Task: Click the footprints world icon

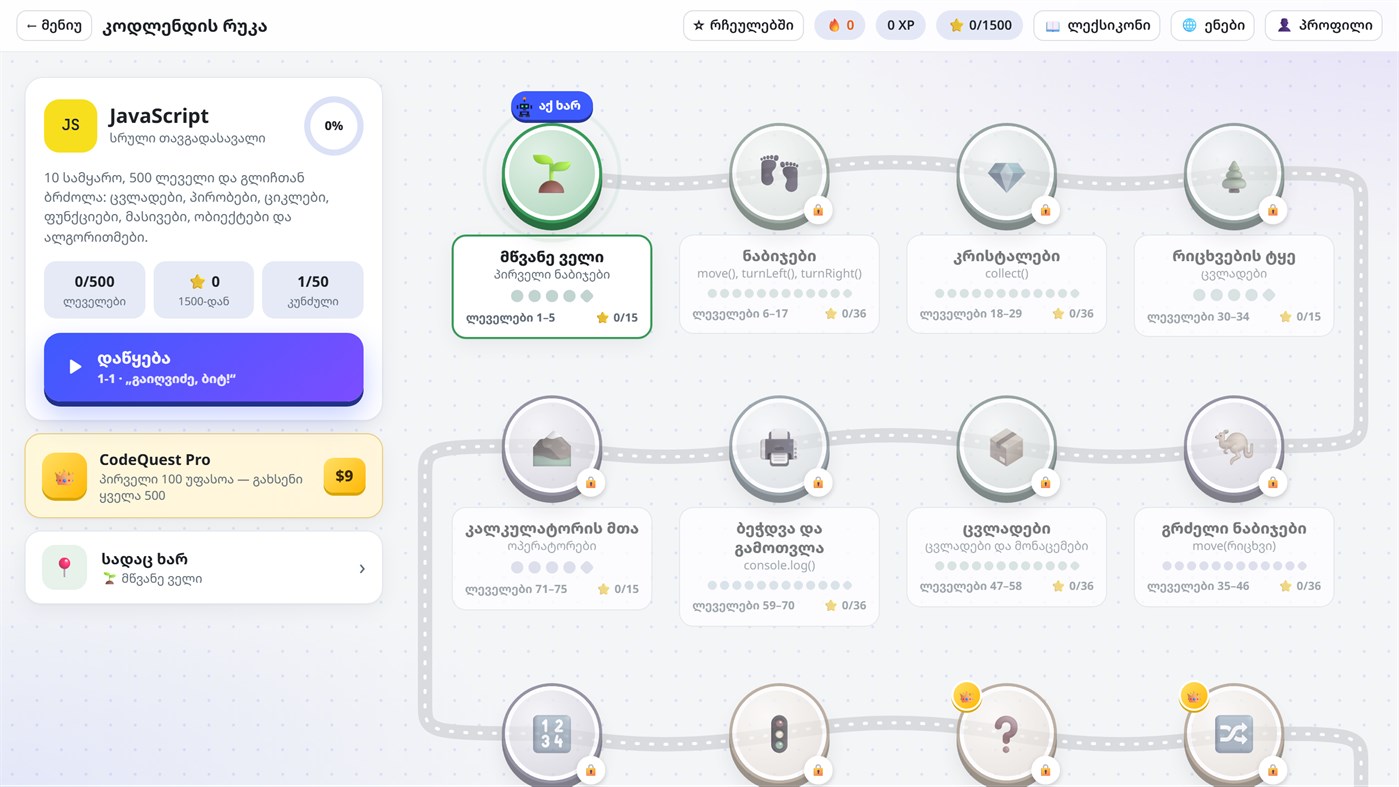Action: 779,173
